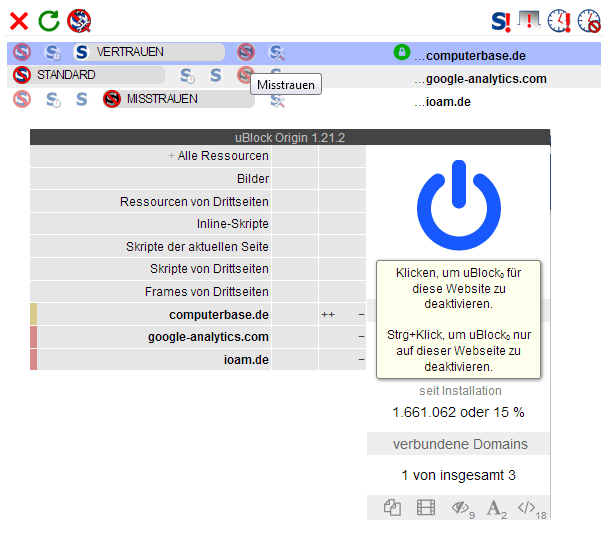Toggle the uBlock Origin power button
Image resolution: width=609 pixels, height=535 pixels.
coord(459,205)
